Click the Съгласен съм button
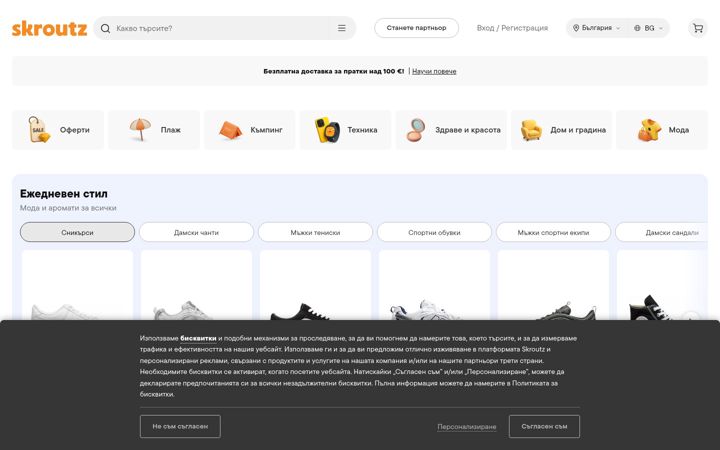Screen dimensions: 720x450 click(544, 427)
